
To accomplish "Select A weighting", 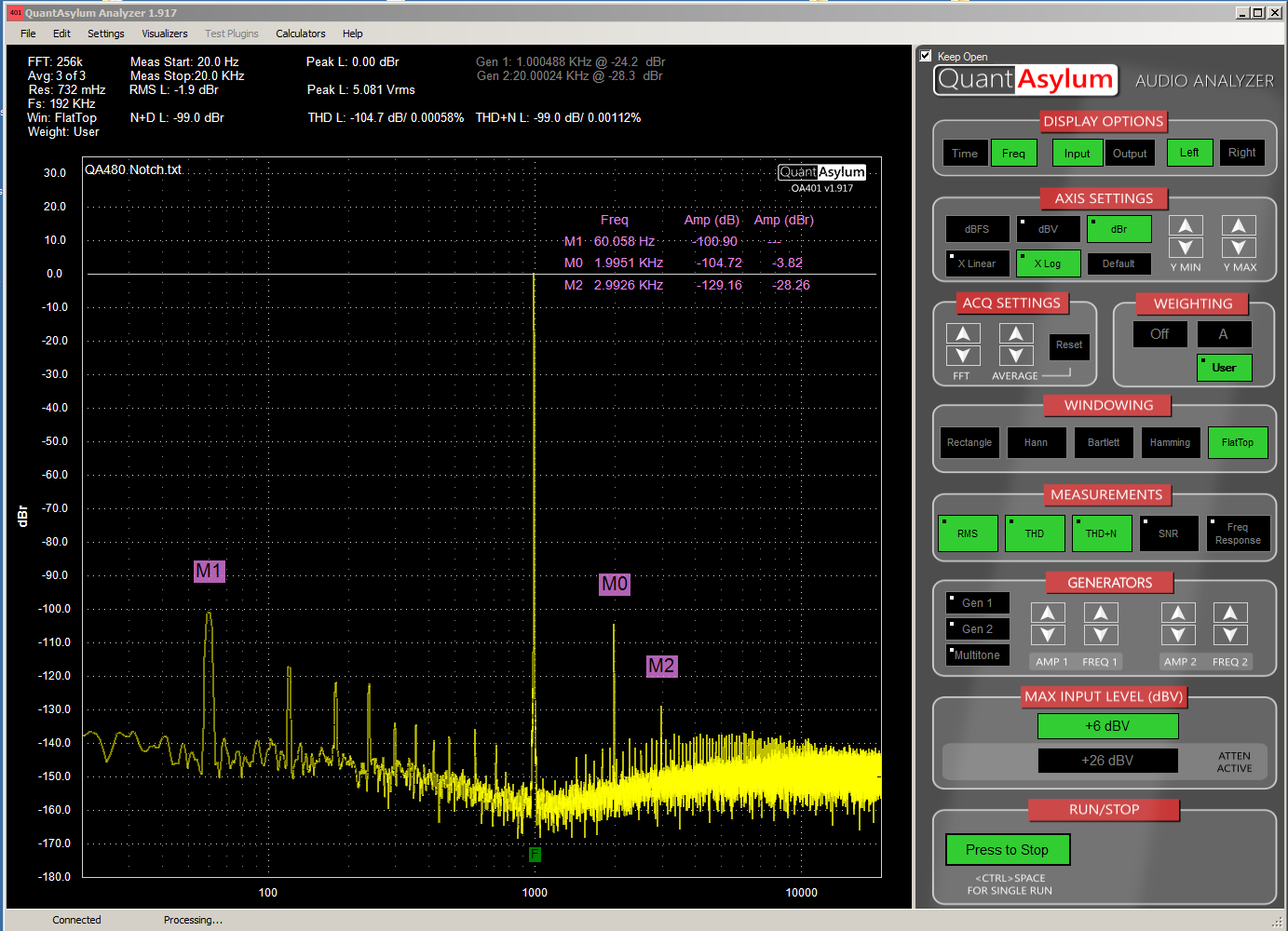I will pyautogui.click(x=1224, y=334).
